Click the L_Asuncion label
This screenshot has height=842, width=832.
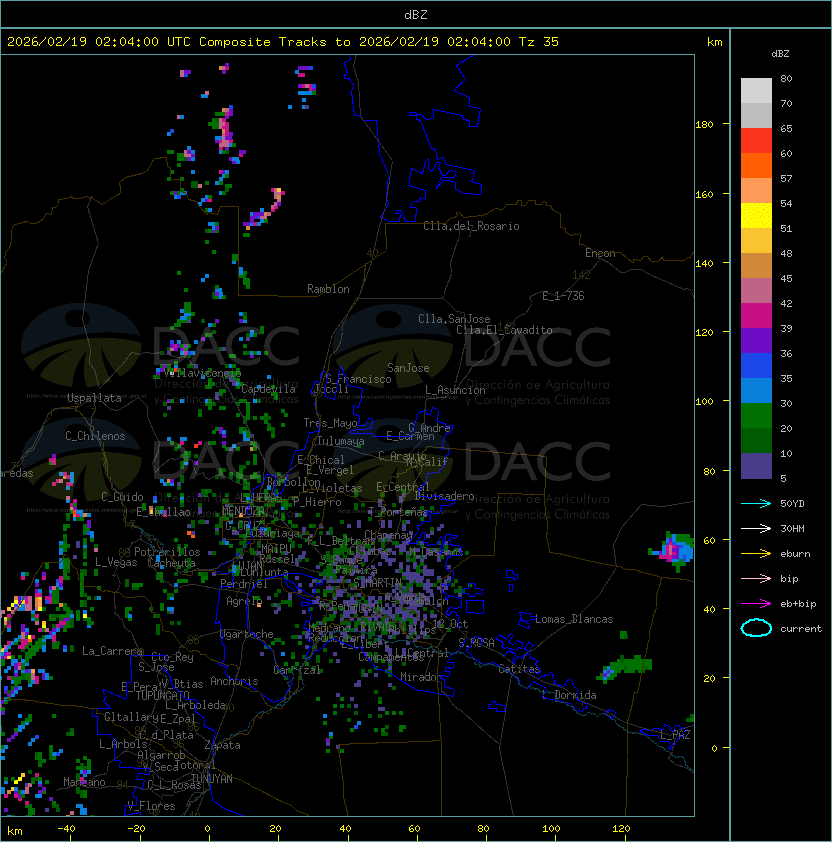455,390
